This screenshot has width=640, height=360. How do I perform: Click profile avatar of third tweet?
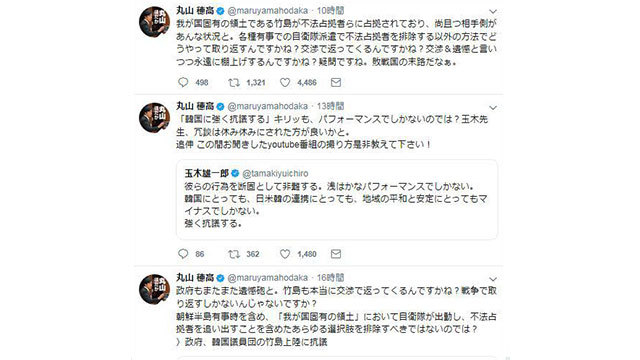154,289
